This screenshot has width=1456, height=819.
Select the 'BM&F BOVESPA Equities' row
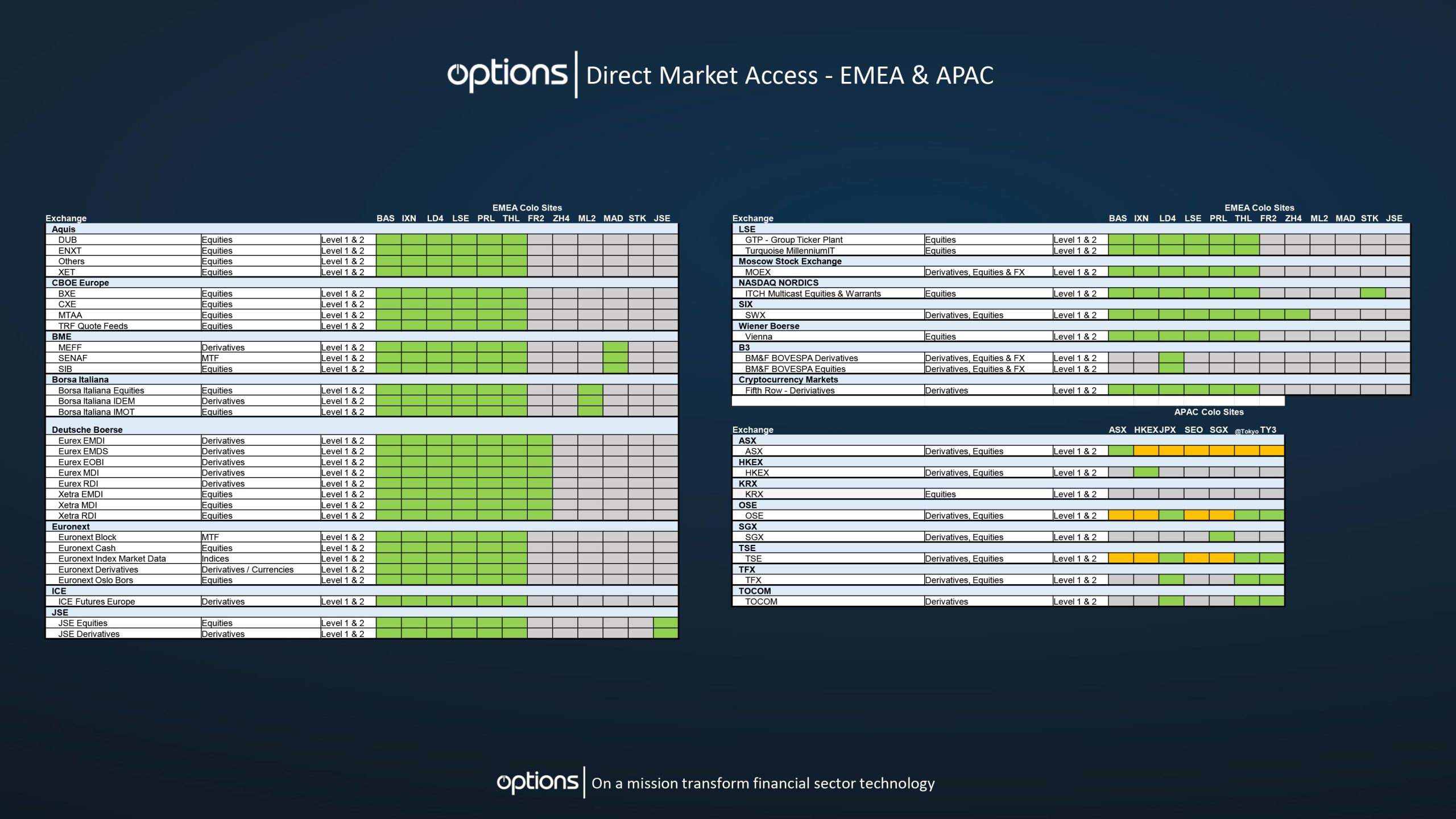tap(1071, 369)
